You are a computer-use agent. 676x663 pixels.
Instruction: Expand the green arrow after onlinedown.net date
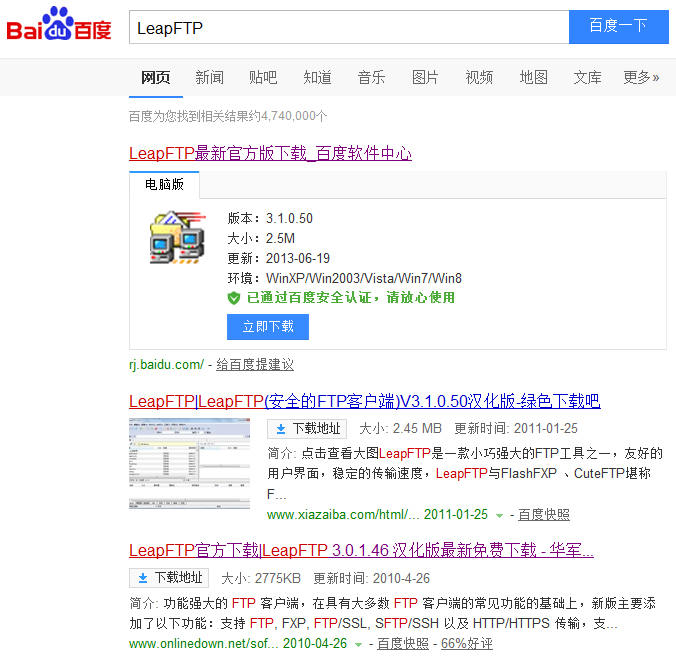pos(358,645)
